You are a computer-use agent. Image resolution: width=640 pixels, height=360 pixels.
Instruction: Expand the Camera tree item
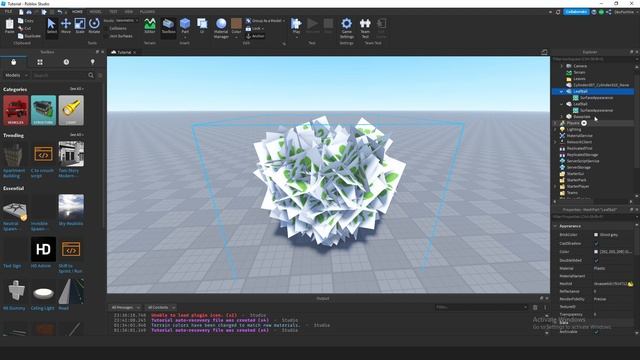tap(562, 66)
